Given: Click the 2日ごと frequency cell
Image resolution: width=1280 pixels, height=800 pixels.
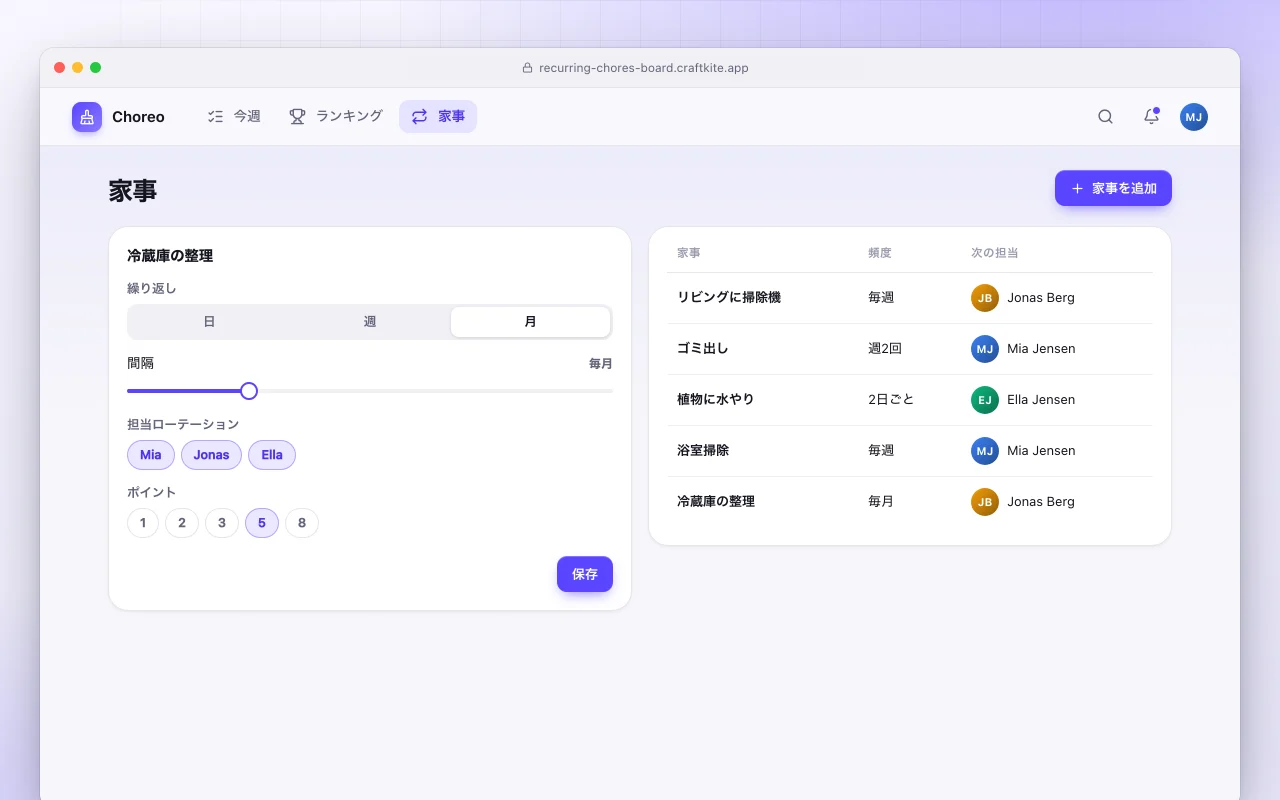Looking at the screenshot, I should pyautogui.click(x=891, y=400).
